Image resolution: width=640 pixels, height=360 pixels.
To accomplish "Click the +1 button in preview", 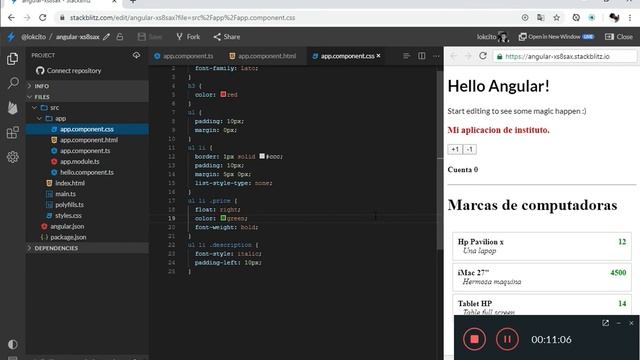I will click(455, 149).
